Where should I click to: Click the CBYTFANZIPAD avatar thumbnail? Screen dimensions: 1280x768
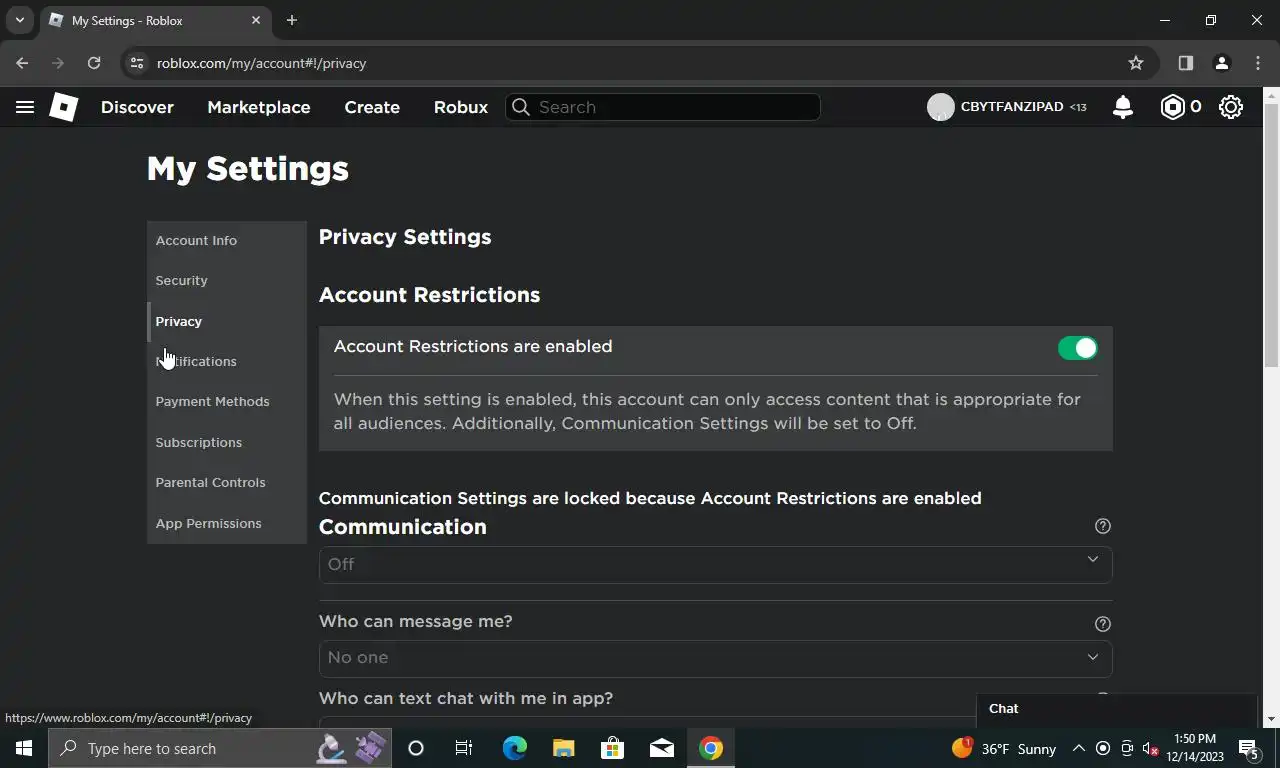click(x=940, y=107)
